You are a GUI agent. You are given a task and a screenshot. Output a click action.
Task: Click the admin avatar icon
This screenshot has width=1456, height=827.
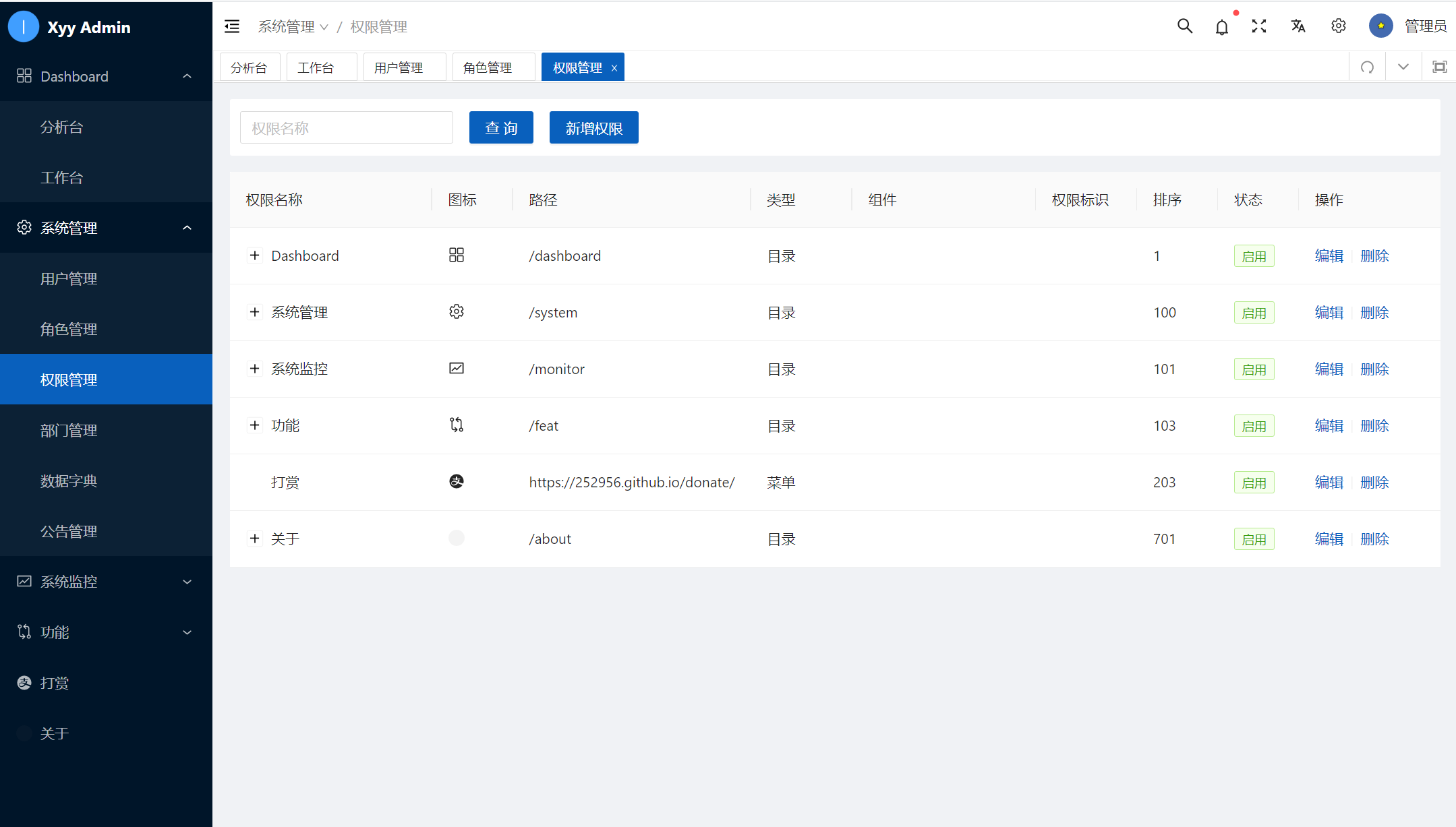1380,26
